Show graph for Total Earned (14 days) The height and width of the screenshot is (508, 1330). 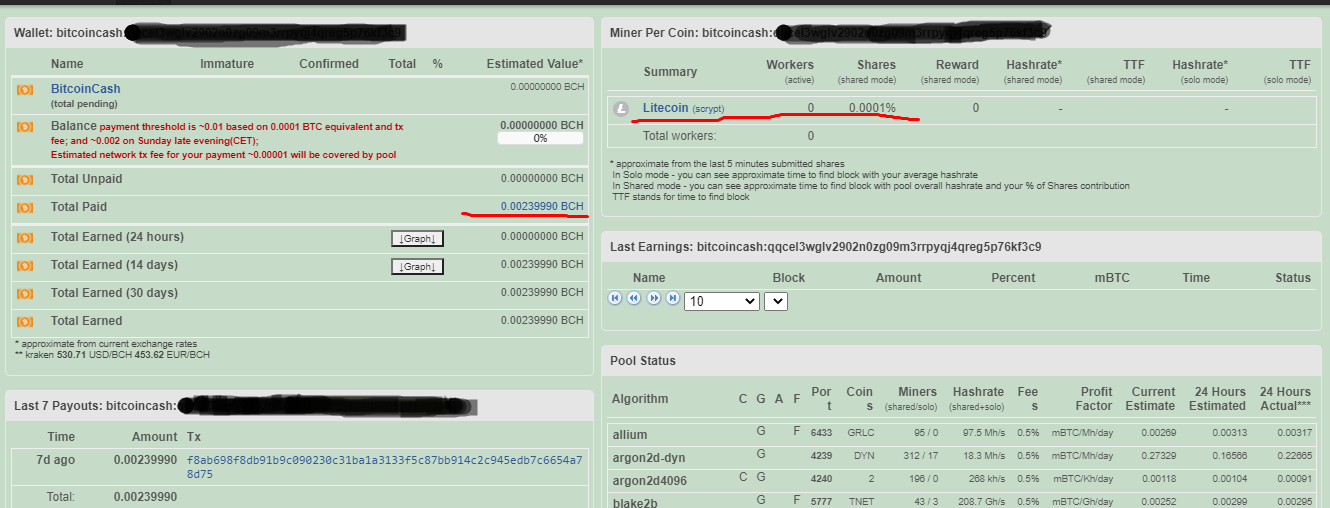click(417, 266)
